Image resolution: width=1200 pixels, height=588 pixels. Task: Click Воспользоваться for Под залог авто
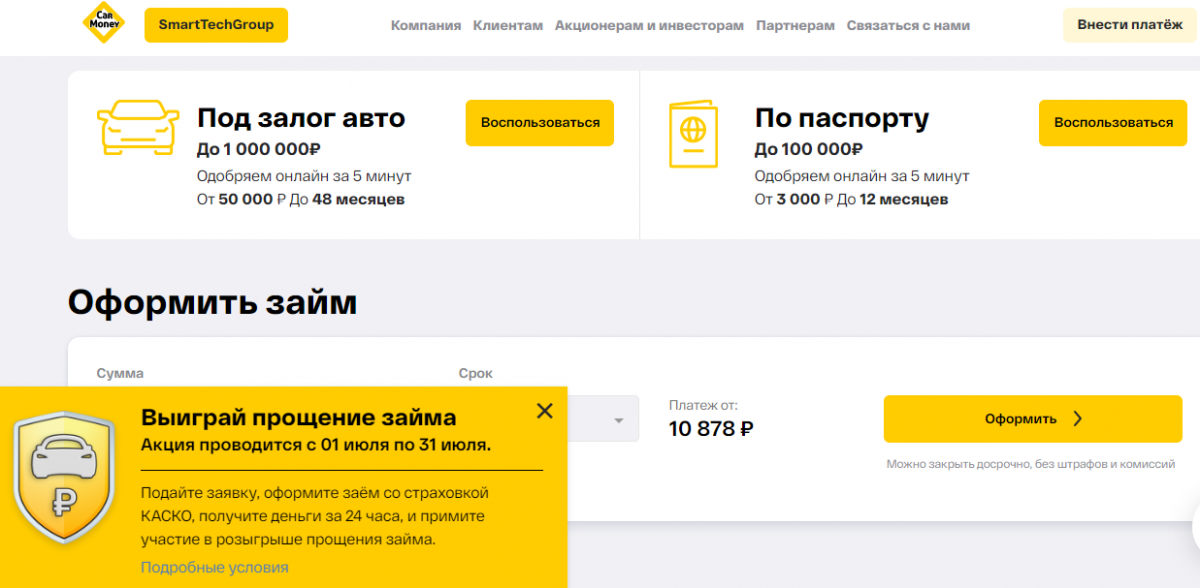click(540, 123)
